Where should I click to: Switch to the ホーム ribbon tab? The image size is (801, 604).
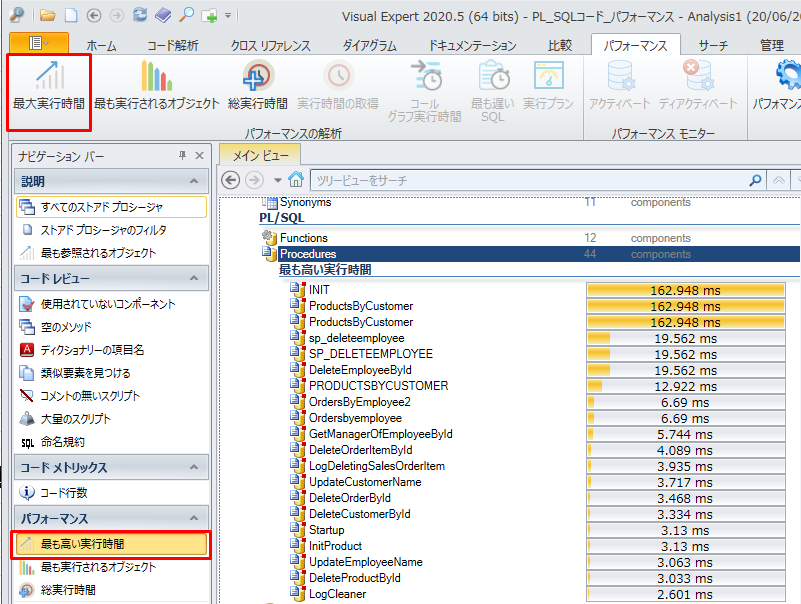pyautogui.click(x=101, y=45)
